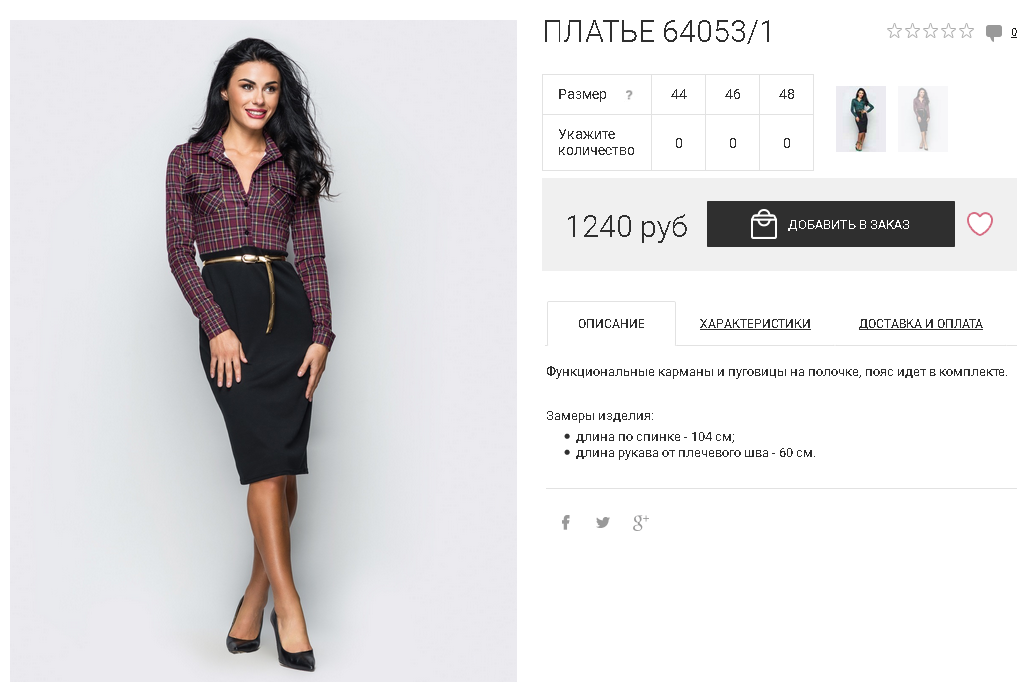Share the product on Google Plus

[640, 523]
